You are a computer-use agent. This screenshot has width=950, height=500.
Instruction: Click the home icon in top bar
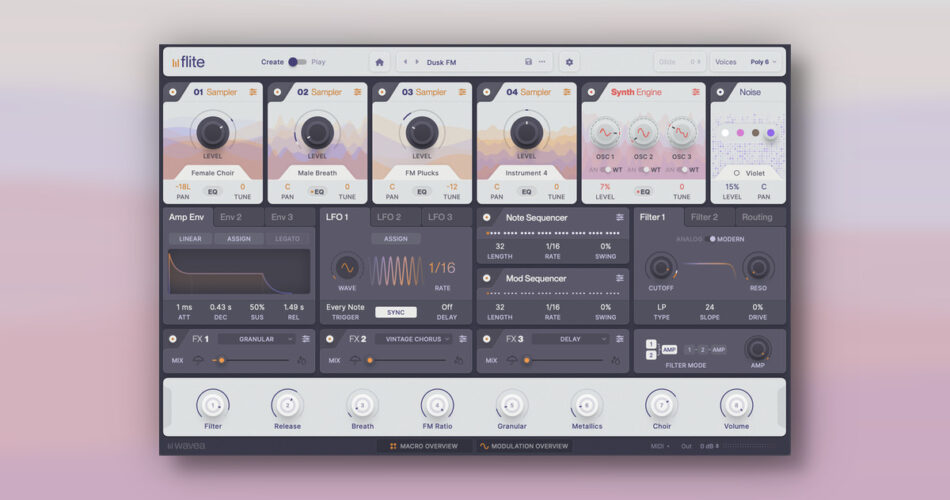coord(380,62)
